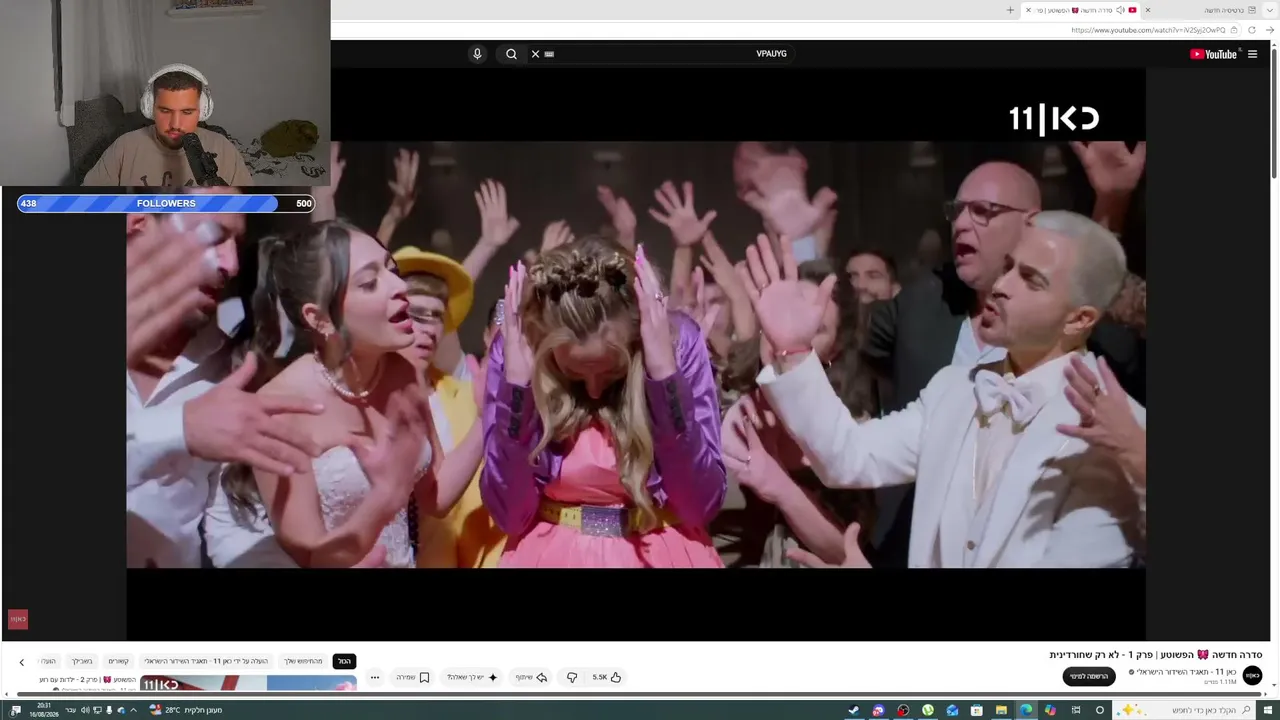
Task: Mute the tab via its speaker icon
Action: 1120,10
